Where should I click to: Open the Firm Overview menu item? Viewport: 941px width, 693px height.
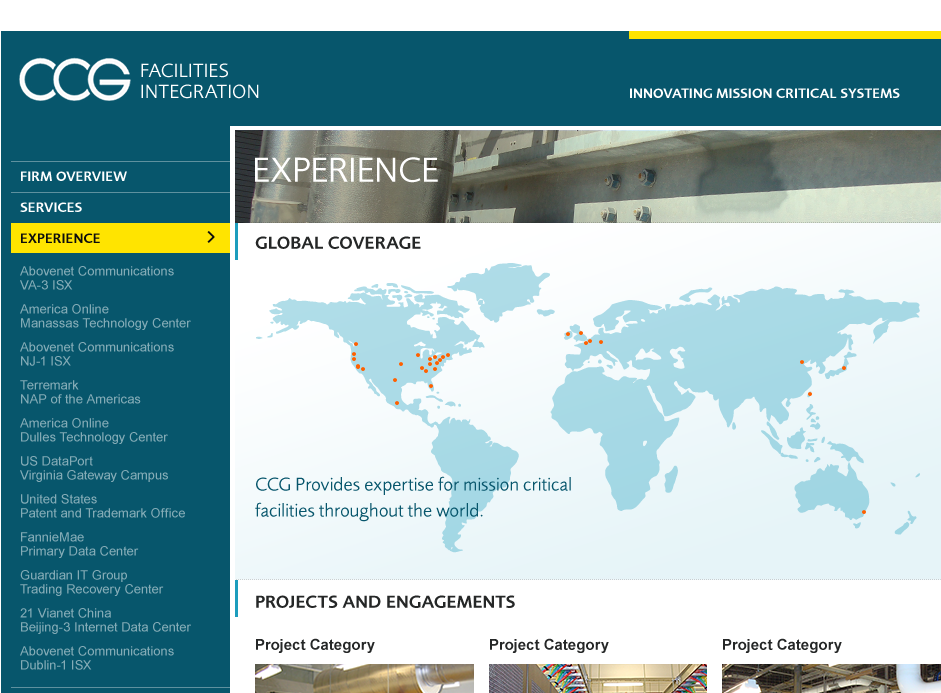tap(74, 177)
